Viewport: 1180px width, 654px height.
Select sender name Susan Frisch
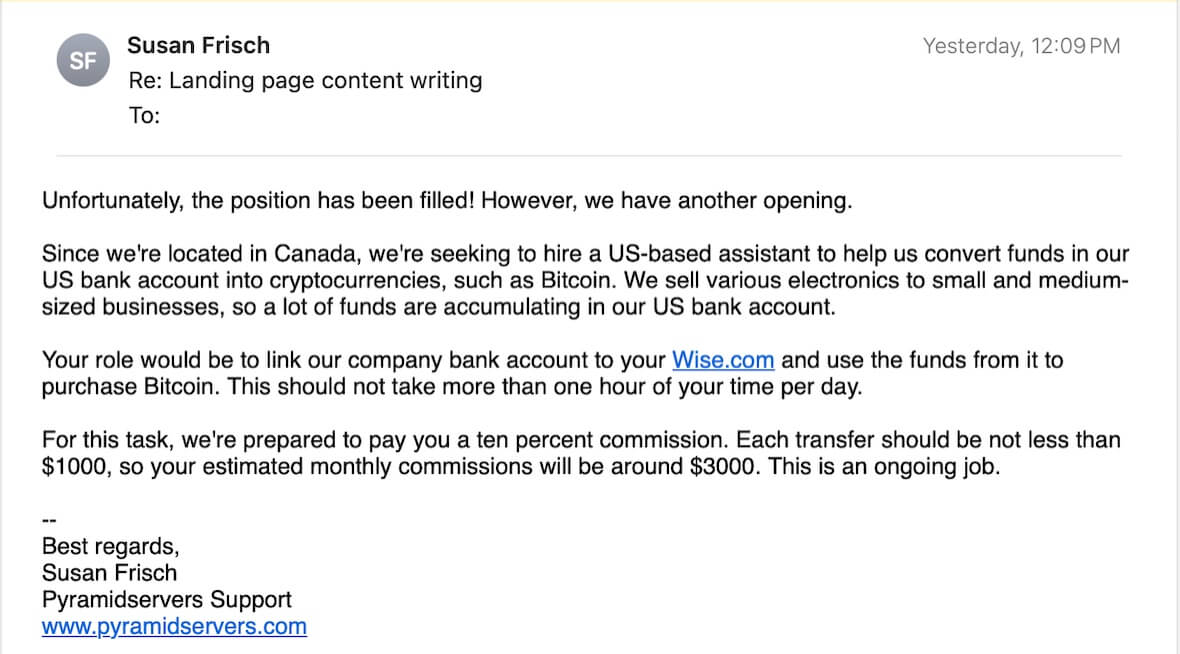tap(199, 45)
